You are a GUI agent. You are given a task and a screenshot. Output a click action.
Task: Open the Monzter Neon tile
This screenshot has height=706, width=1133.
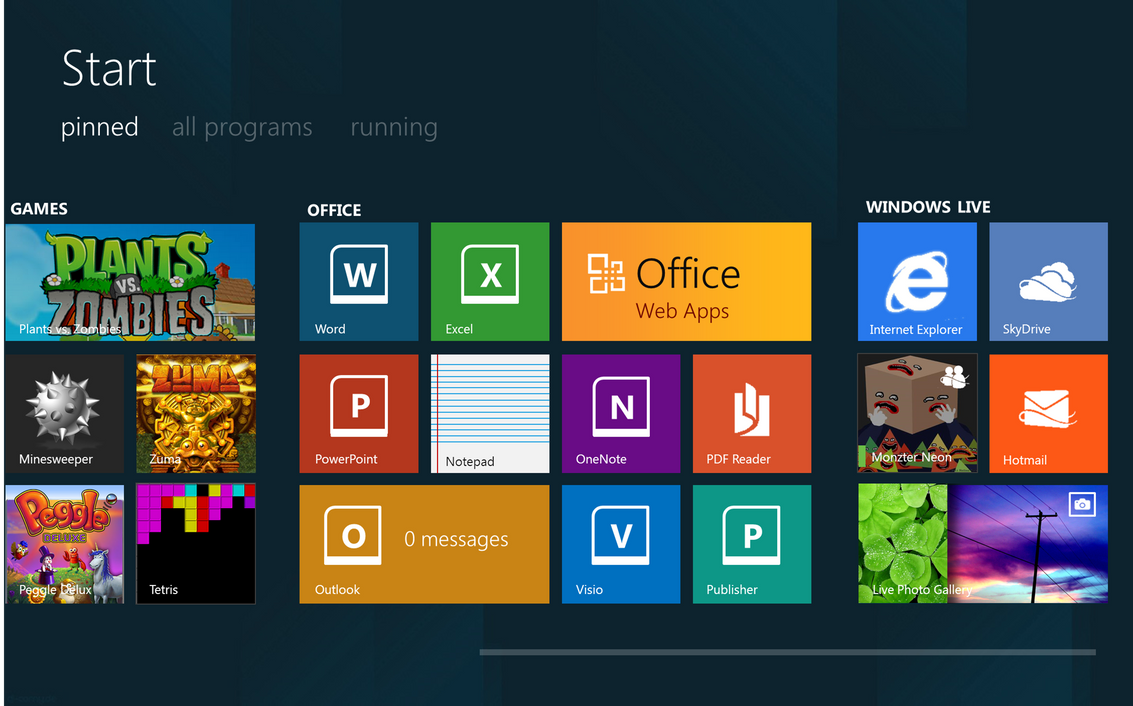pos(917,413)
